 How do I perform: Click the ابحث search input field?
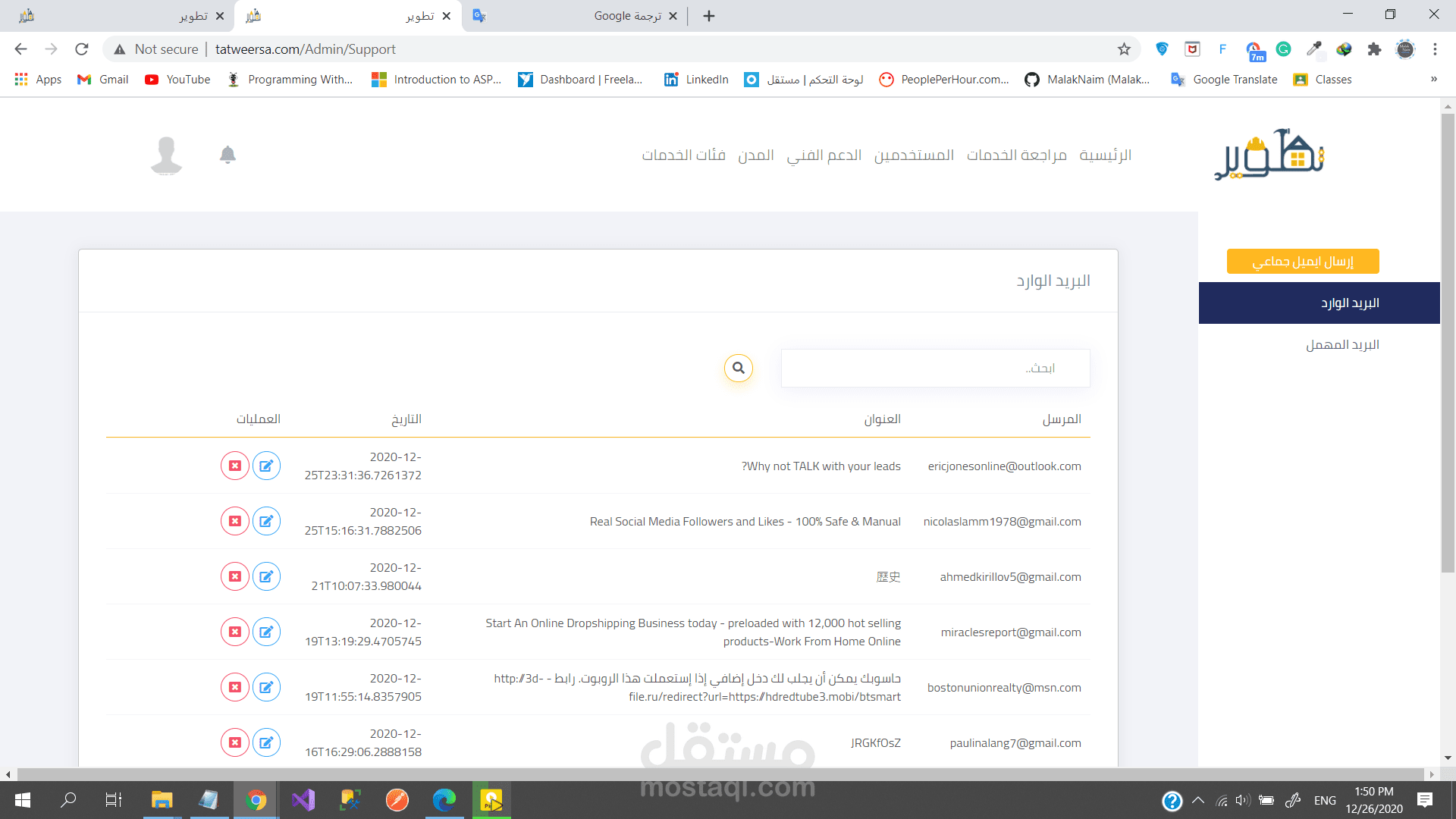(935, 369)
